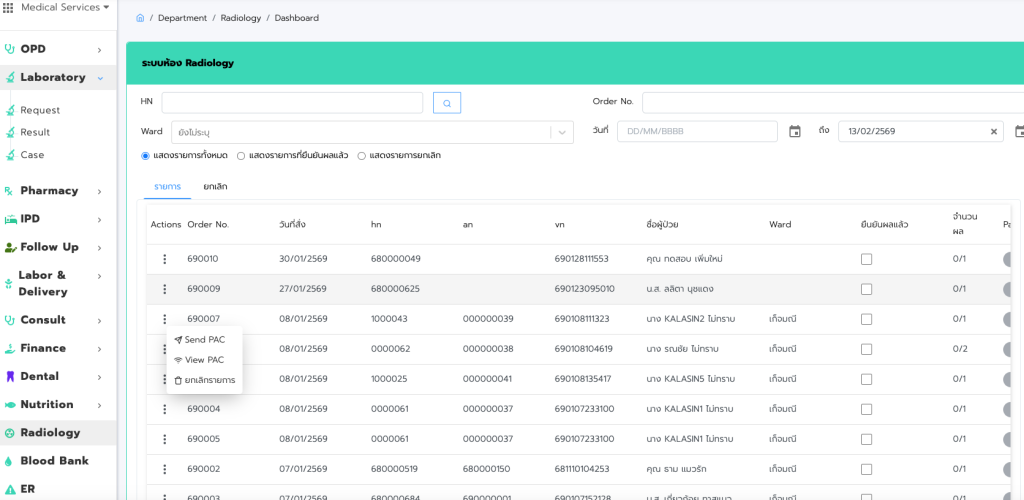The height and width of the screenshot is (500, 1024).
Task: Select the show cancelled items radio button
Action: [x=362, y=156]
